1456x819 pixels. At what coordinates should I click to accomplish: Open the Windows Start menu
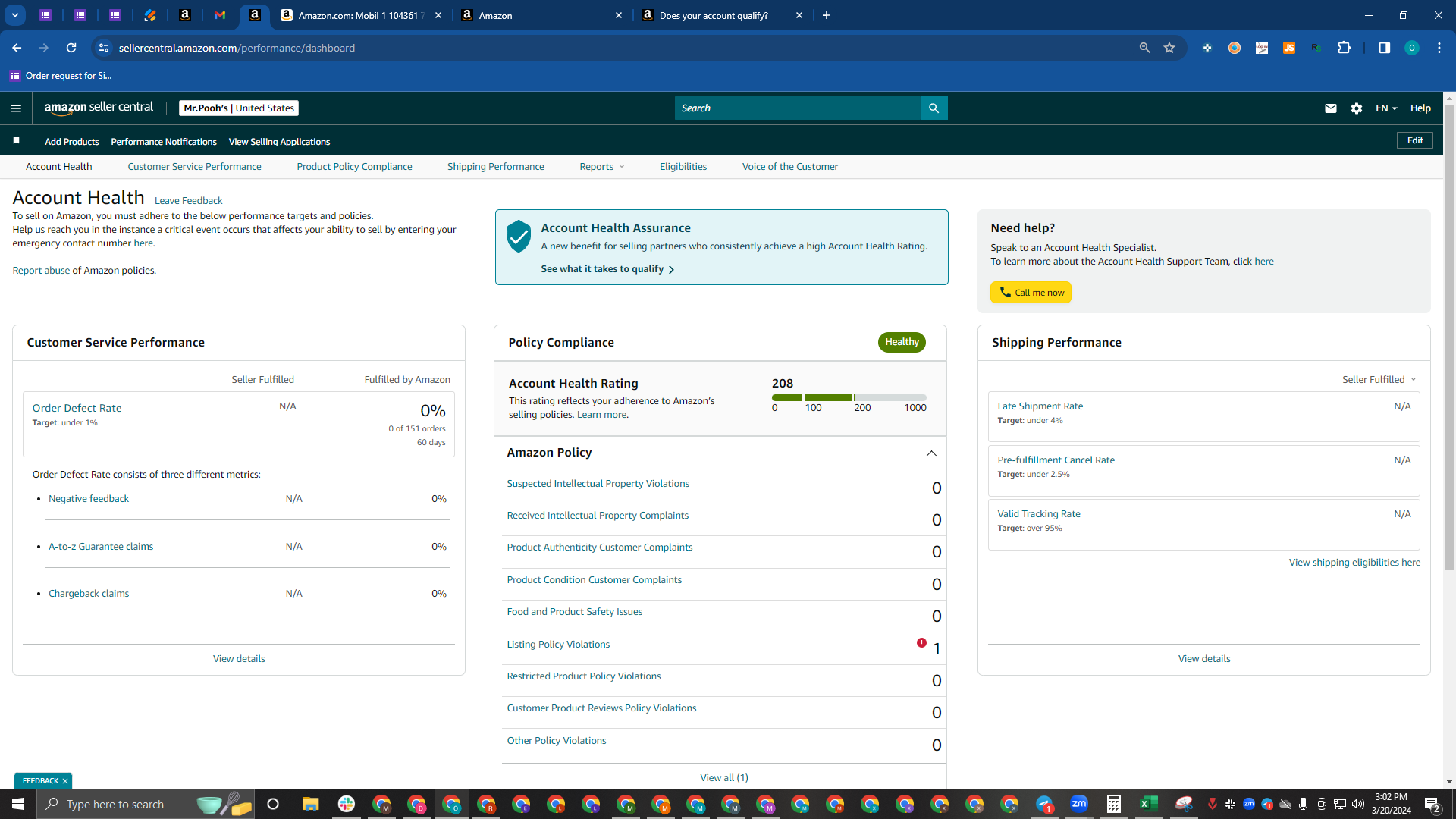pyautogui.click(x=18, y=804)
